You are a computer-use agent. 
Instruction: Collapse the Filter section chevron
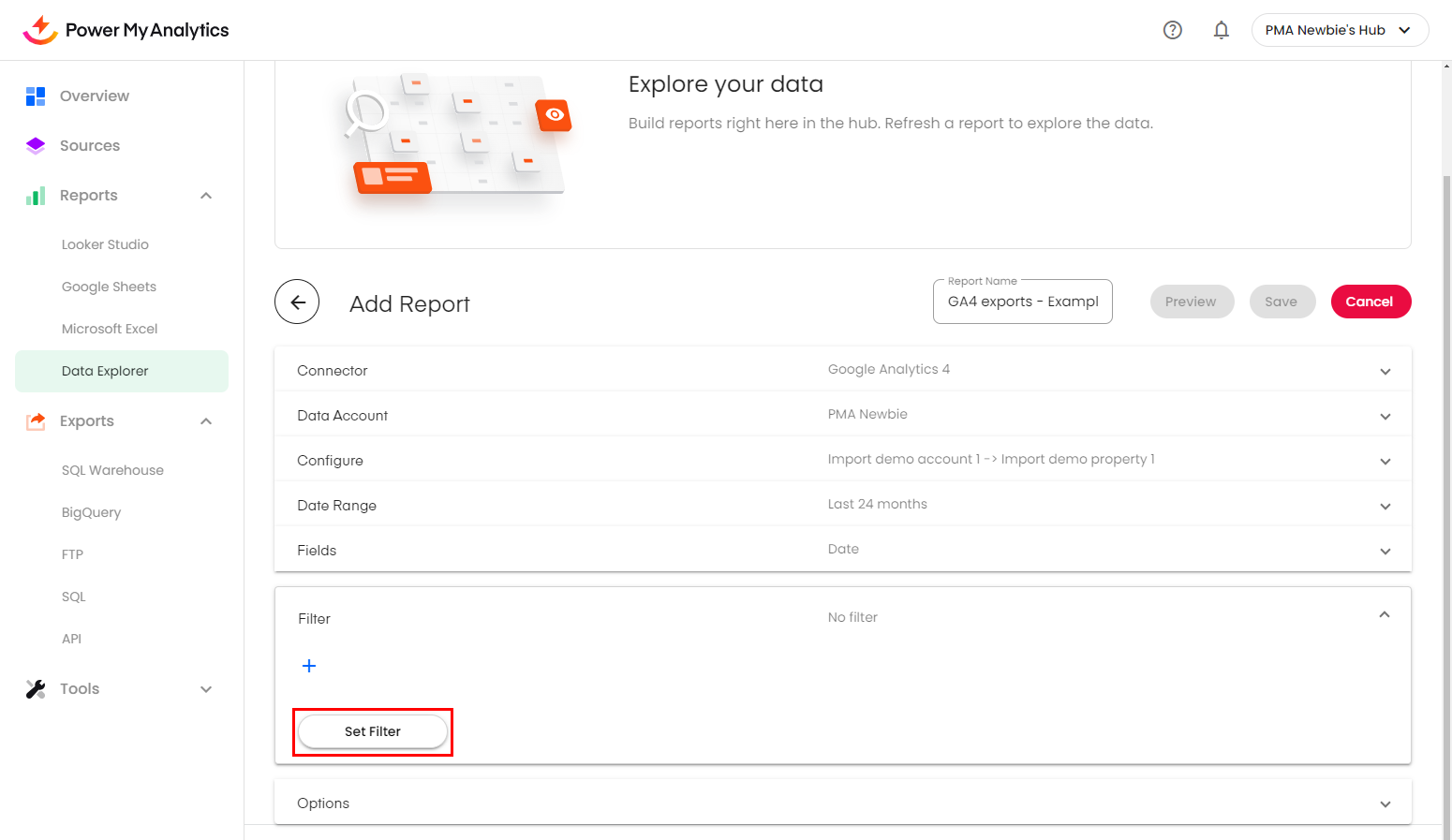click(x=1384, y=615)
